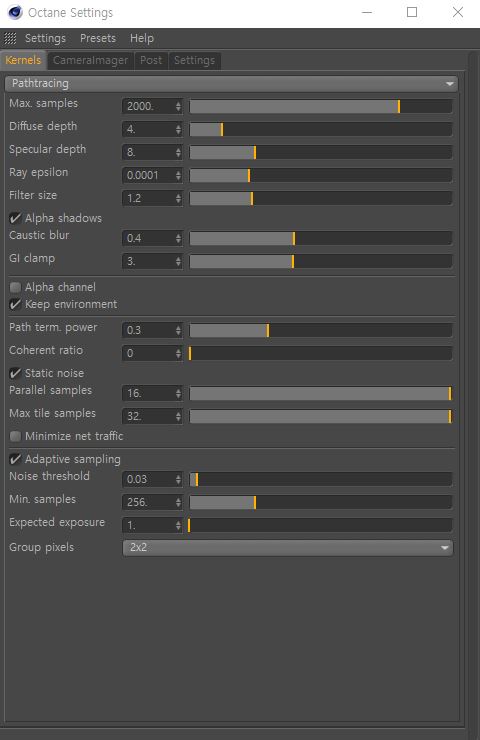Click the Filter size spinner arrows
480x740 pixels.
click(178, 198)
